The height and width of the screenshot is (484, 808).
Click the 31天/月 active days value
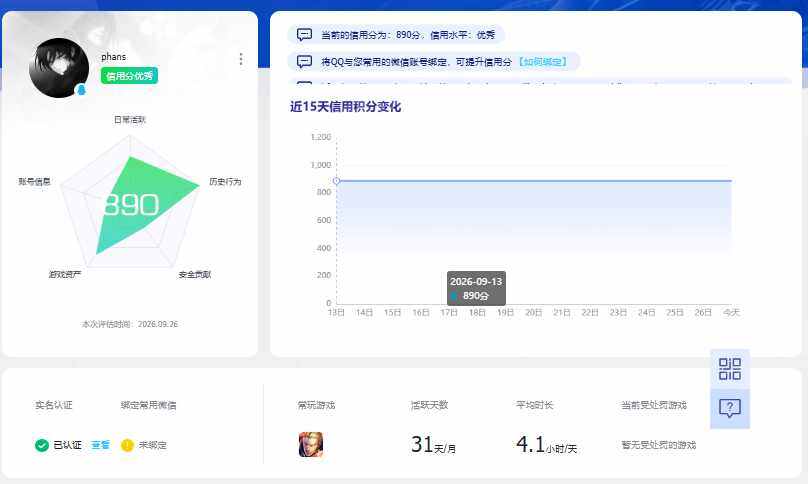pyautogui.click(x=433, y=444)
